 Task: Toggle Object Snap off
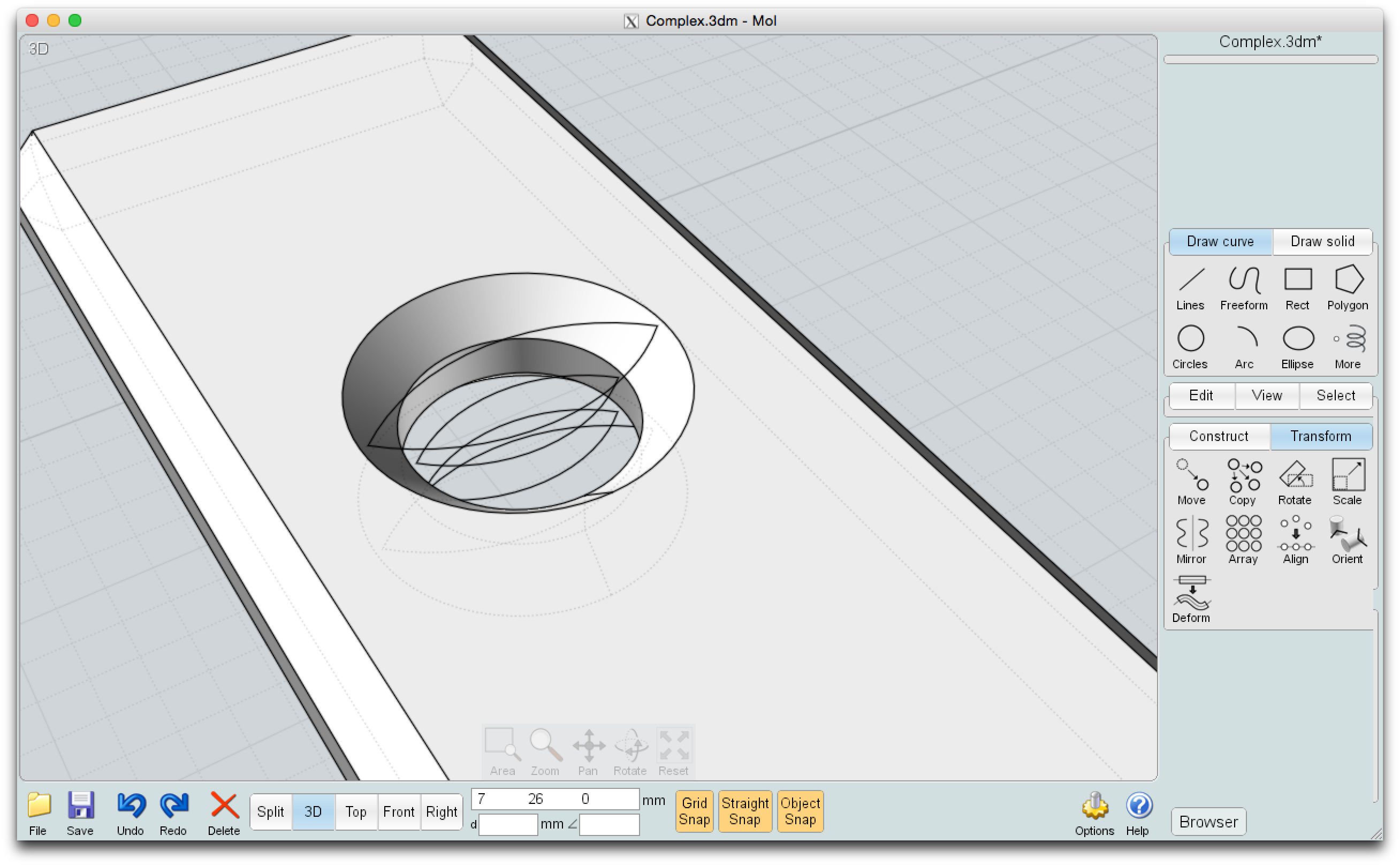coord(801,811)
